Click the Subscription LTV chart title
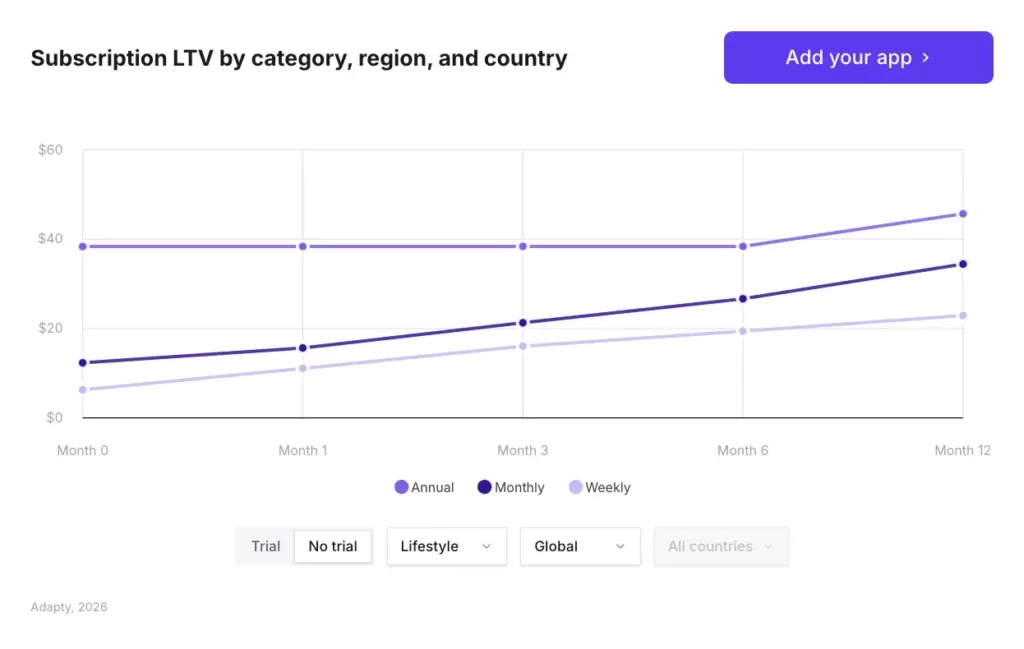The width and height of the screenshot is (1024, 649). [299, 58]
